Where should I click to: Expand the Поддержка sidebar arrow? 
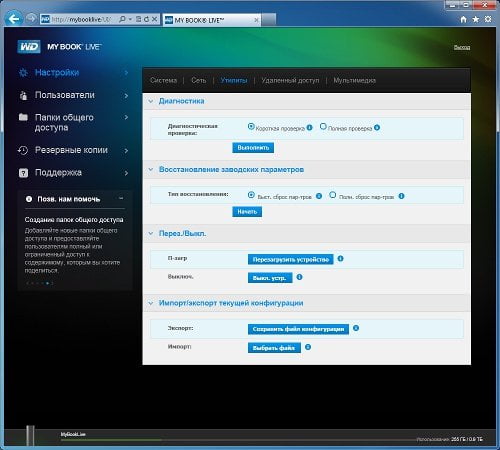pyautogui.click(x=126, y=173)
